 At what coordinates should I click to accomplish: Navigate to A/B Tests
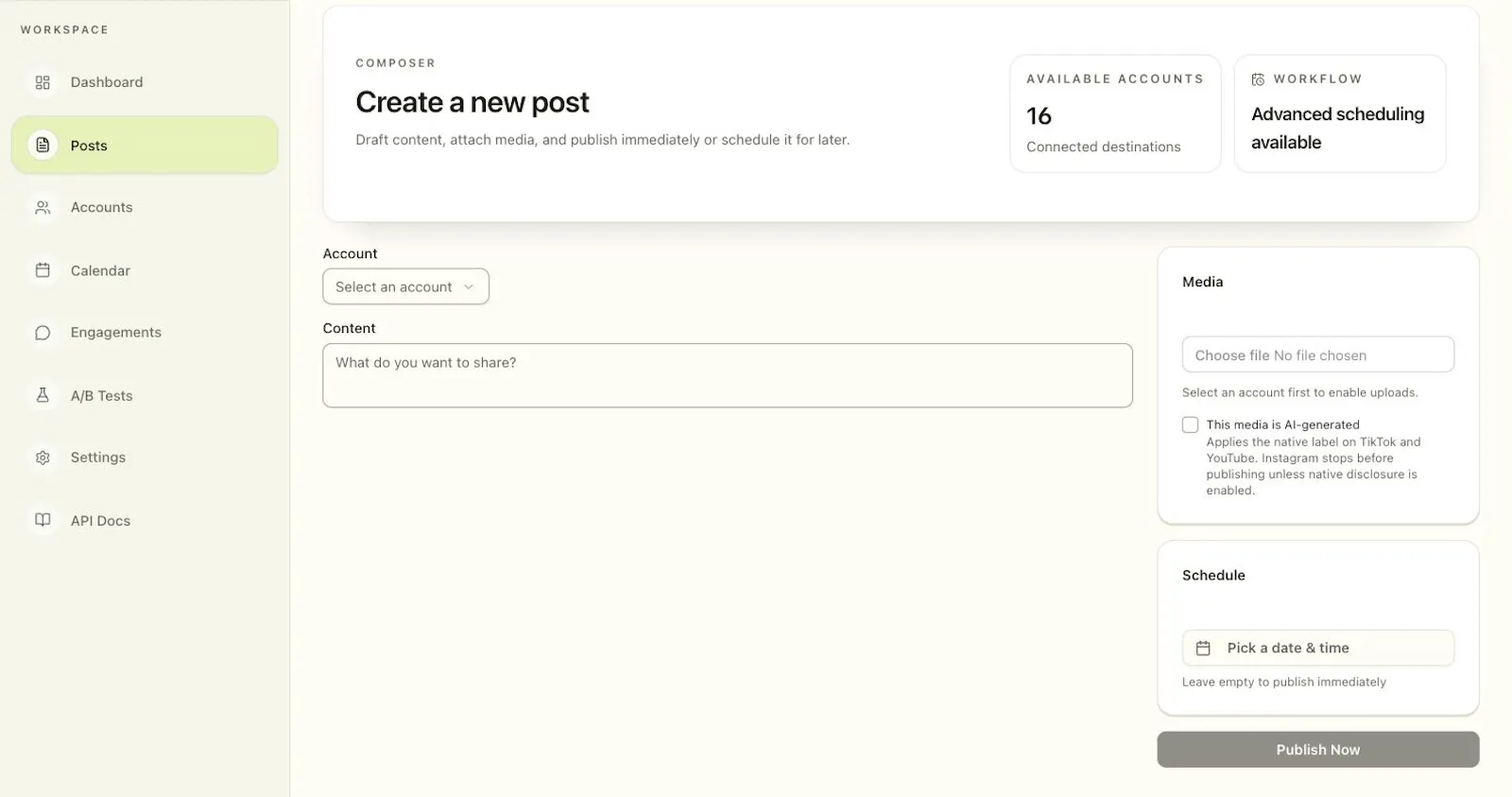145,395
